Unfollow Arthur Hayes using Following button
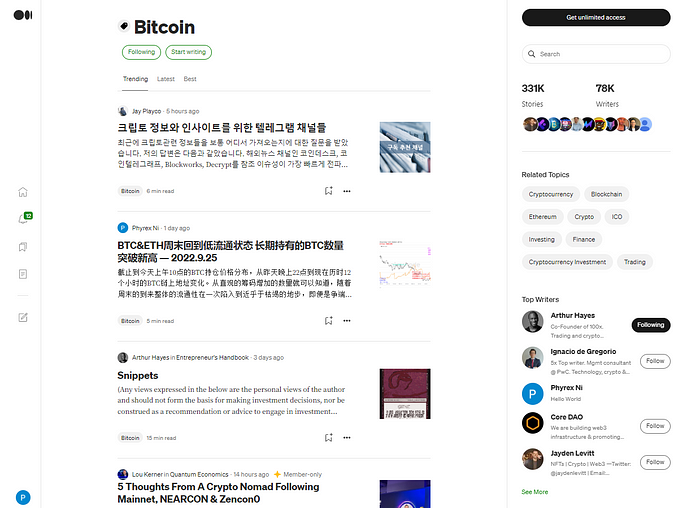This screenshot has height=508, width=700. [651, 325]
